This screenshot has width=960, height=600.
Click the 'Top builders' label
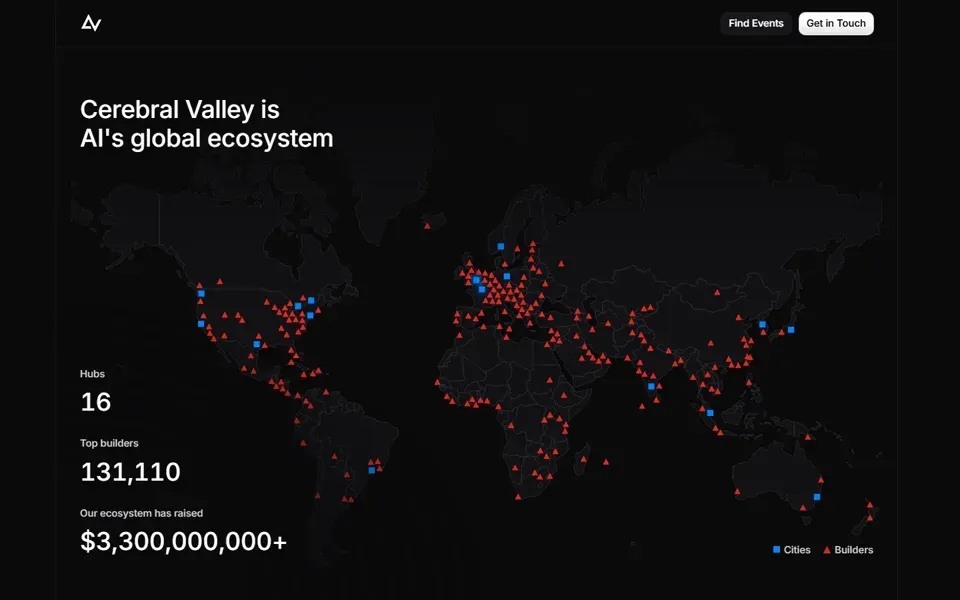(x=109, y=443)
